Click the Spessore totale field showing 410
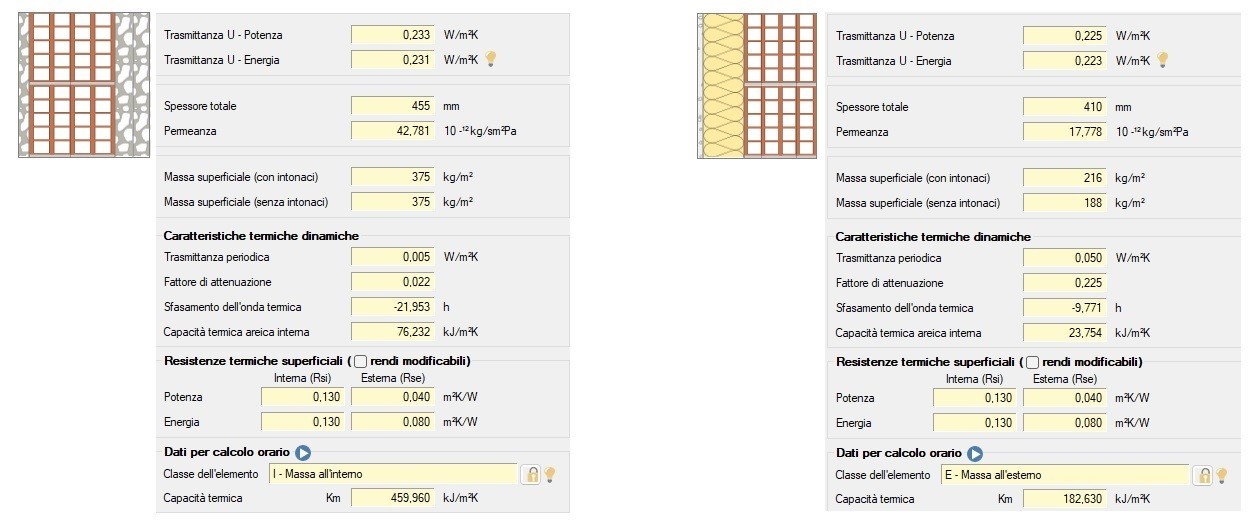This screenshot has height=523, width=1260. [1064, 107]
